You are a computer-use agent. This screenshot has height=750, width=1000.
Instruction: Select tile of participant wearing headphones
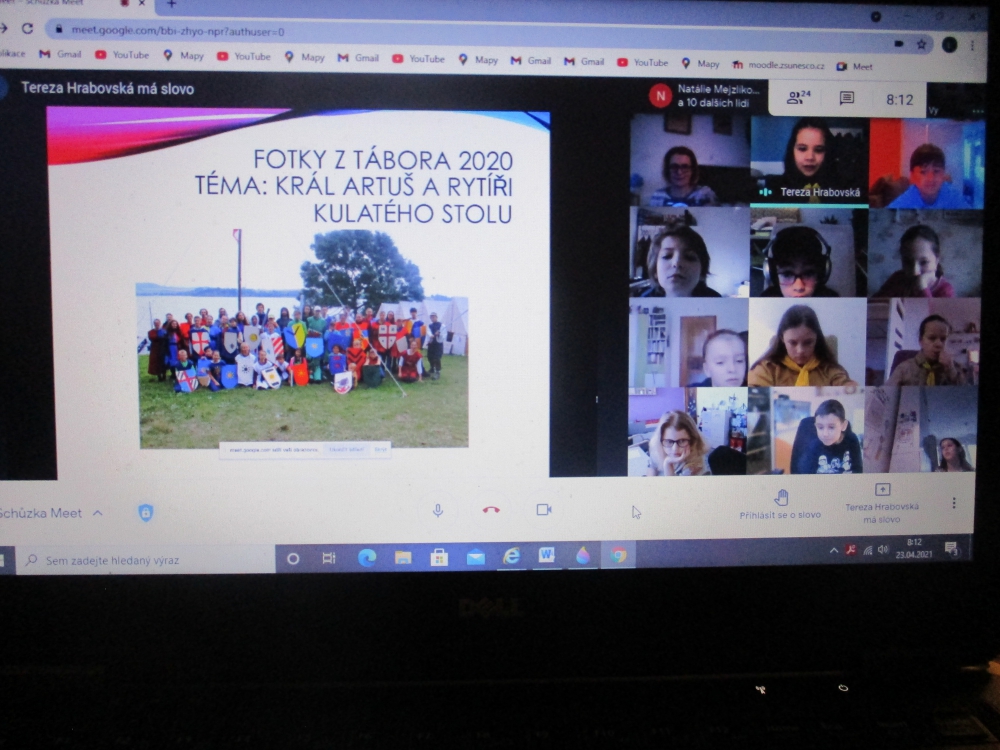point(808,253)
